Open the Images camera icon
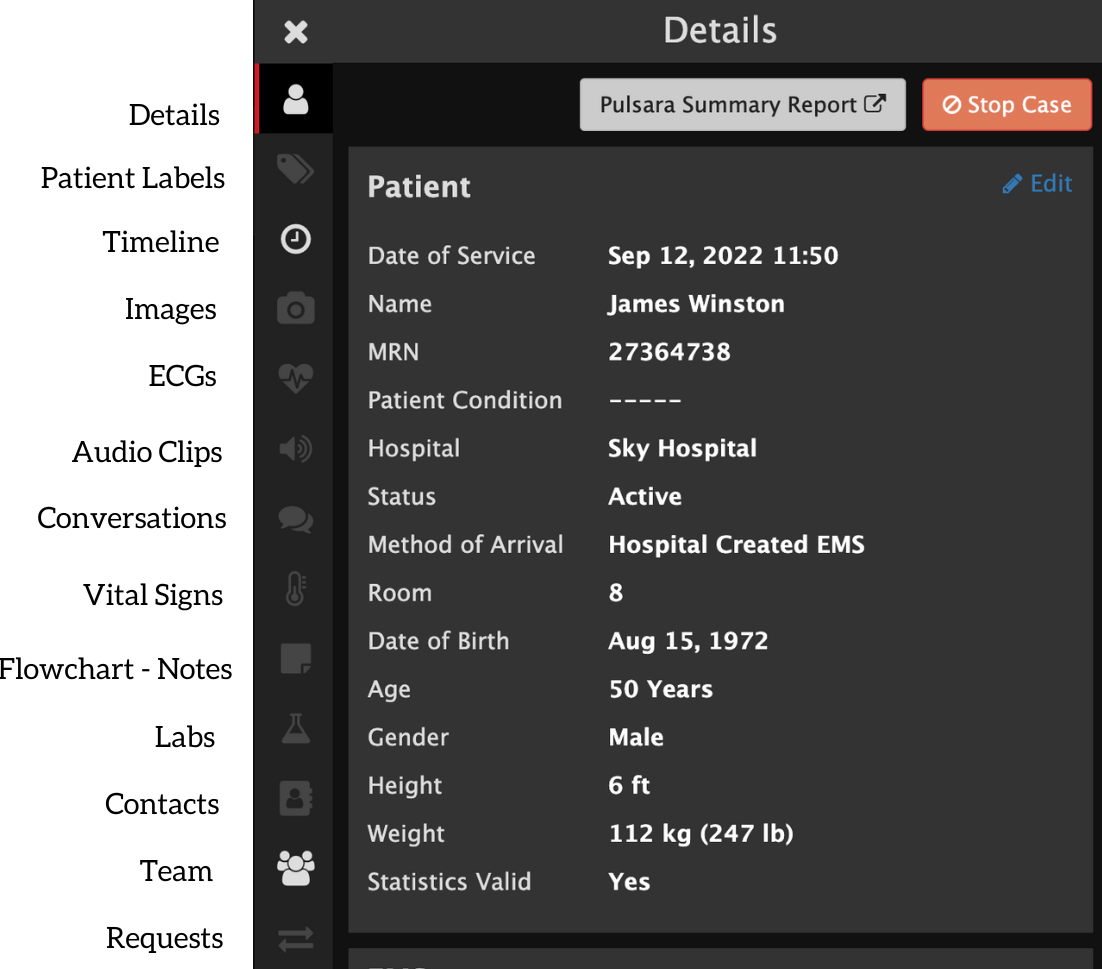This screenshot has height=969, width=1102. tap(296, 308)
